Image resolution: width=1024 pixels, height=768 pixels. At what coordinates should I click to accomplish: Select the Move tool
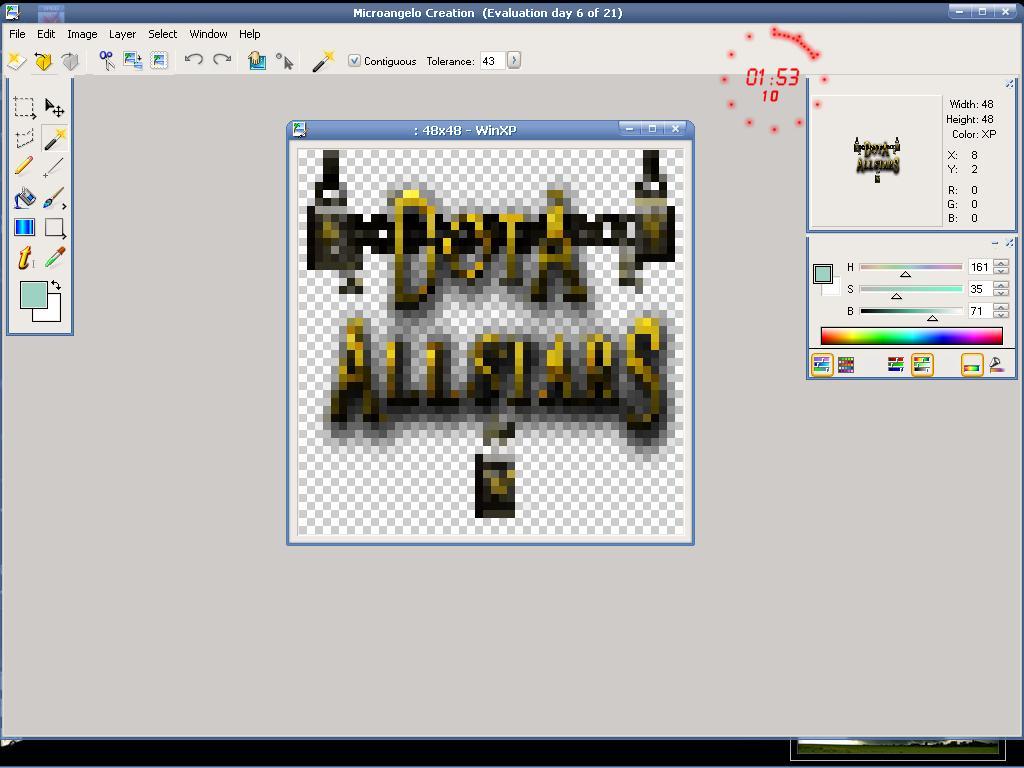click(54, 108)
